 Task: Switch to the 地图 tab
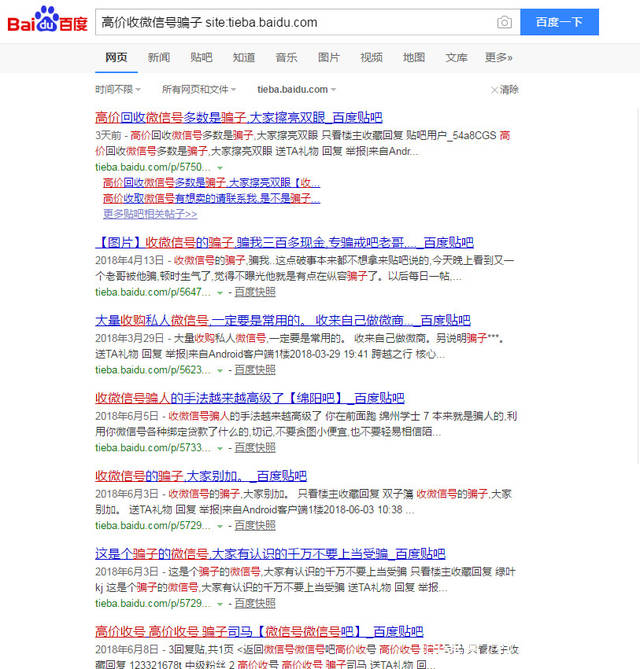[x=414, y=57]
